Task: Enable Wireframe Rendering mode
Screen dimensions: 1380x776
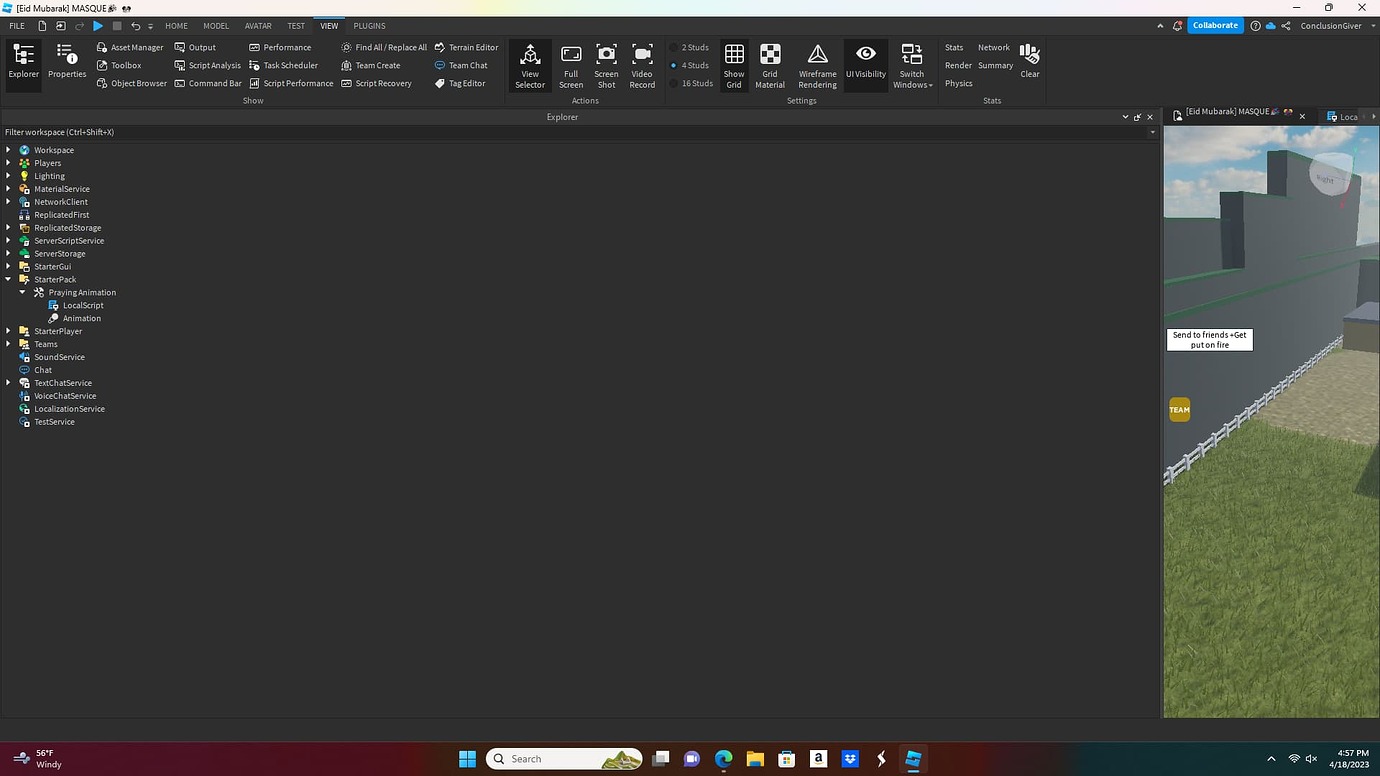Action: tap(816, 64)
